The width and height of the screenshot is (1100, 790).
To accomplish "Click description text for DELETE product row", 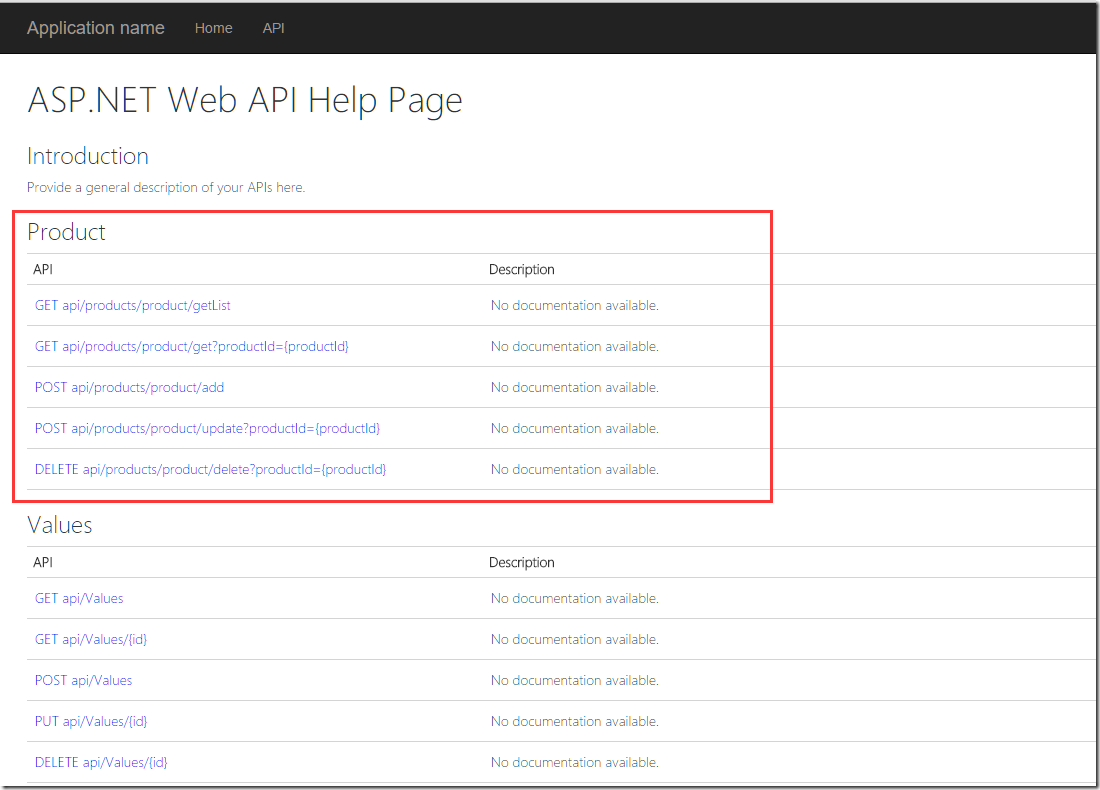I will pyautogui.click(x=575, y=469).
